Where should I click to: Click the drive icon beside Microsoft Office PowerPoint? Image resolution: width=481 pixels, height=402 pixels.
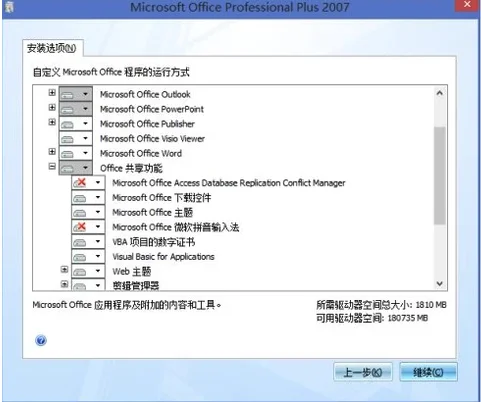point(68,109)
